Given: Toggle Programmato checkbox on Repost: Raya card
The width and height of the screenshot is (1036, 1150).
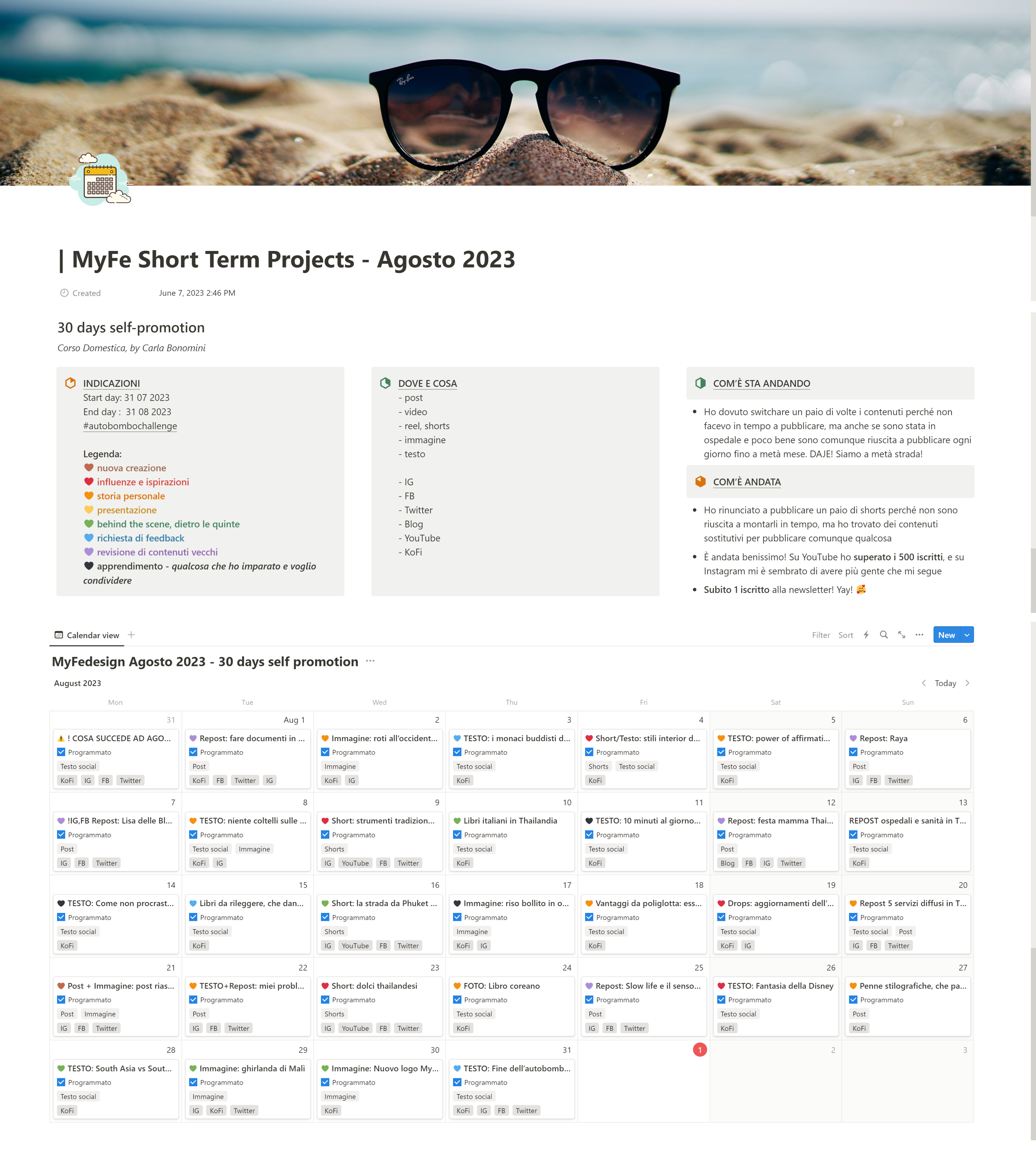Looking at the screenshot, I should 853,752.
